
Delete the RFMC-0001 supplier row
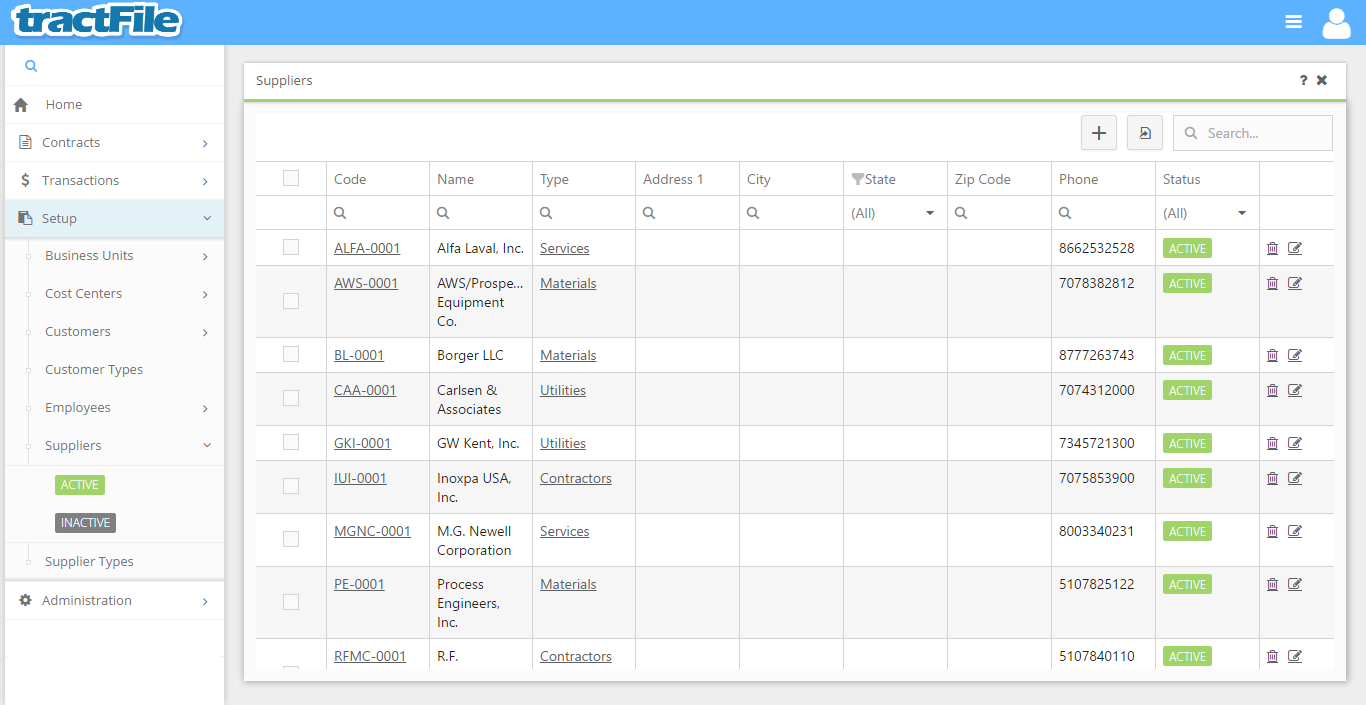pyautogui.click(x=1272, y=656)
